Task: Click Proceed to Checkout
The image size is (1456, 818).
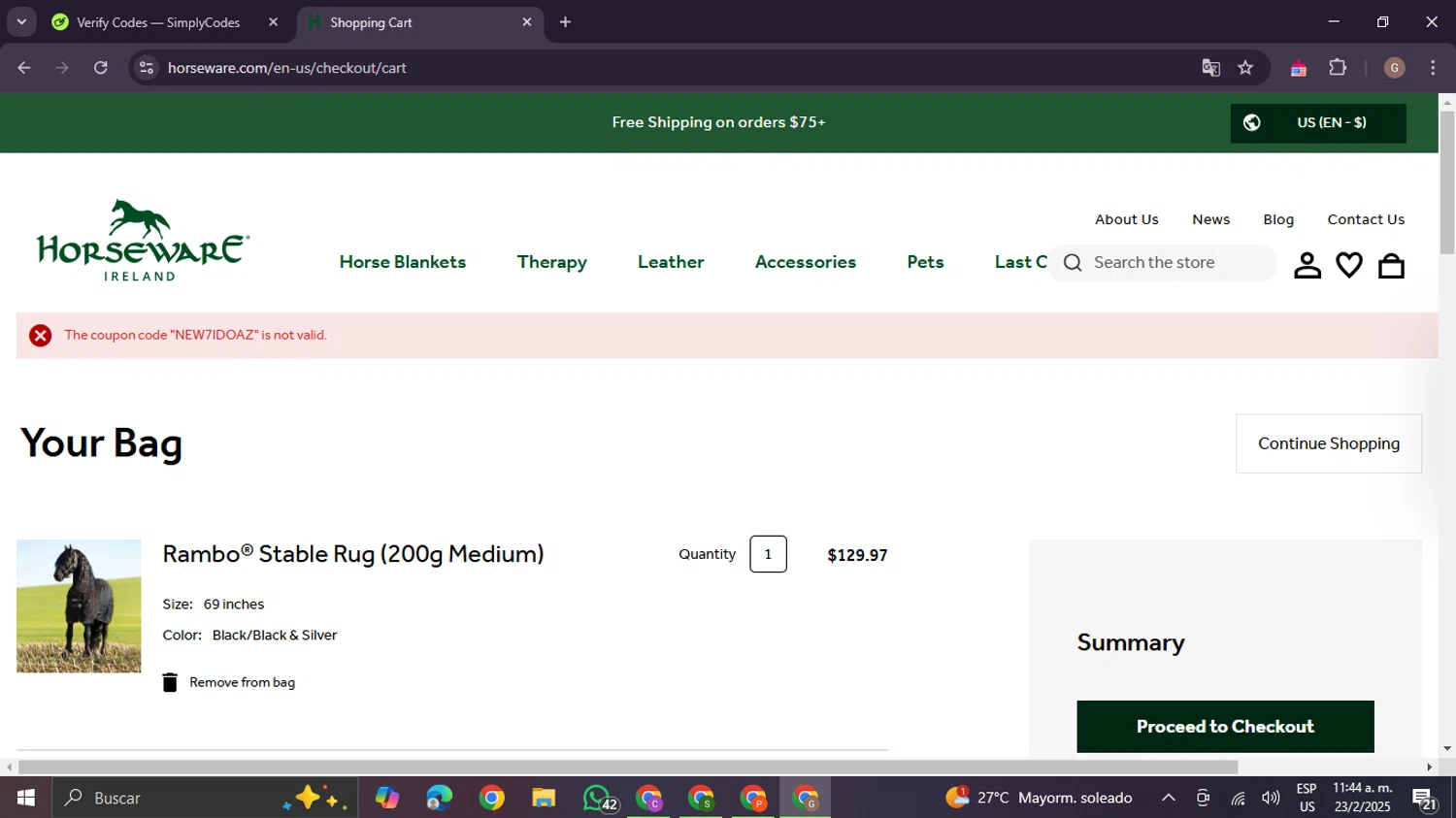Action: (x=1225, y=727)
